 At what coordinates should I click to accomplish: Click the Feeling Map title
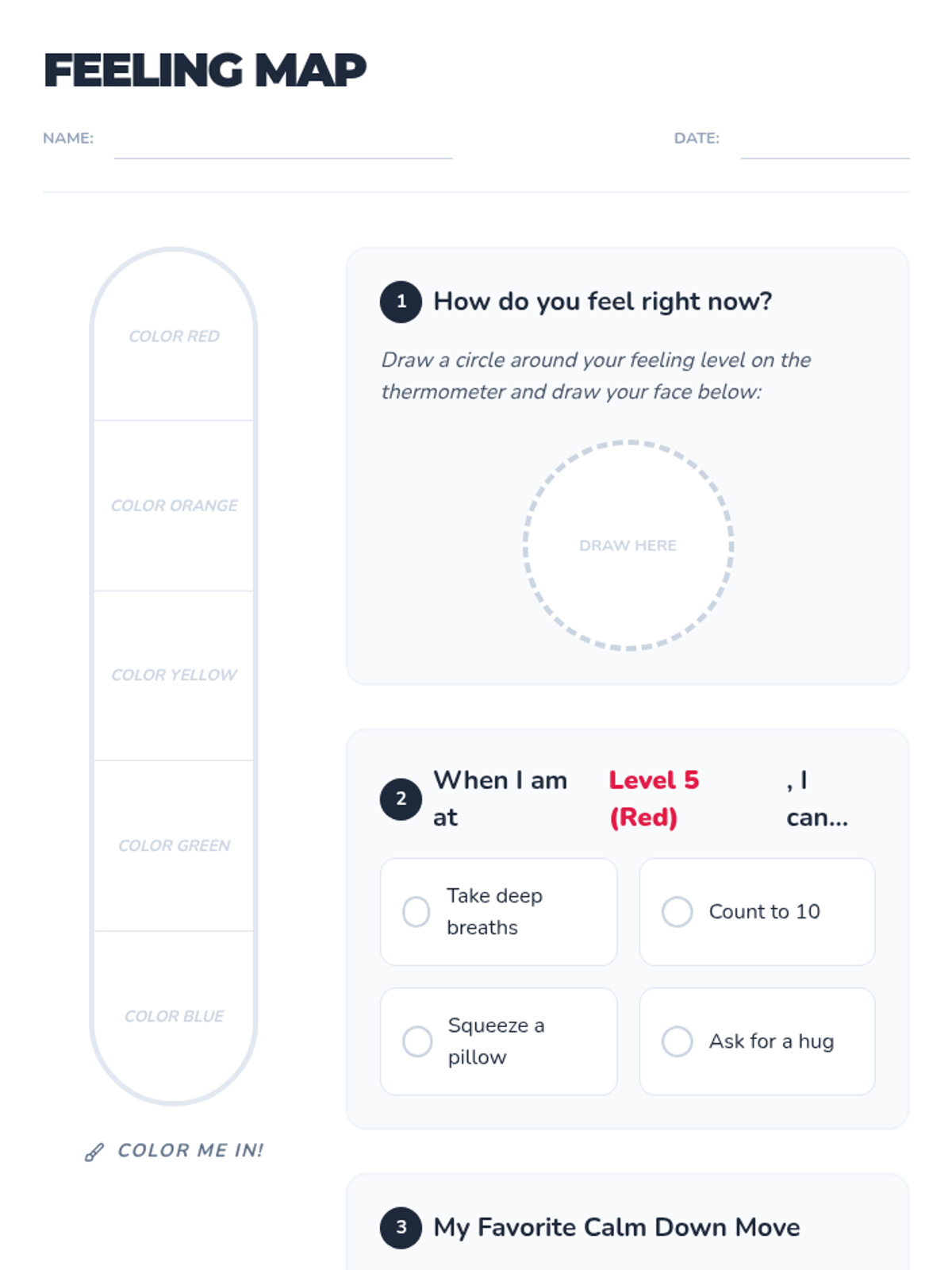click(x=205, y=70)
